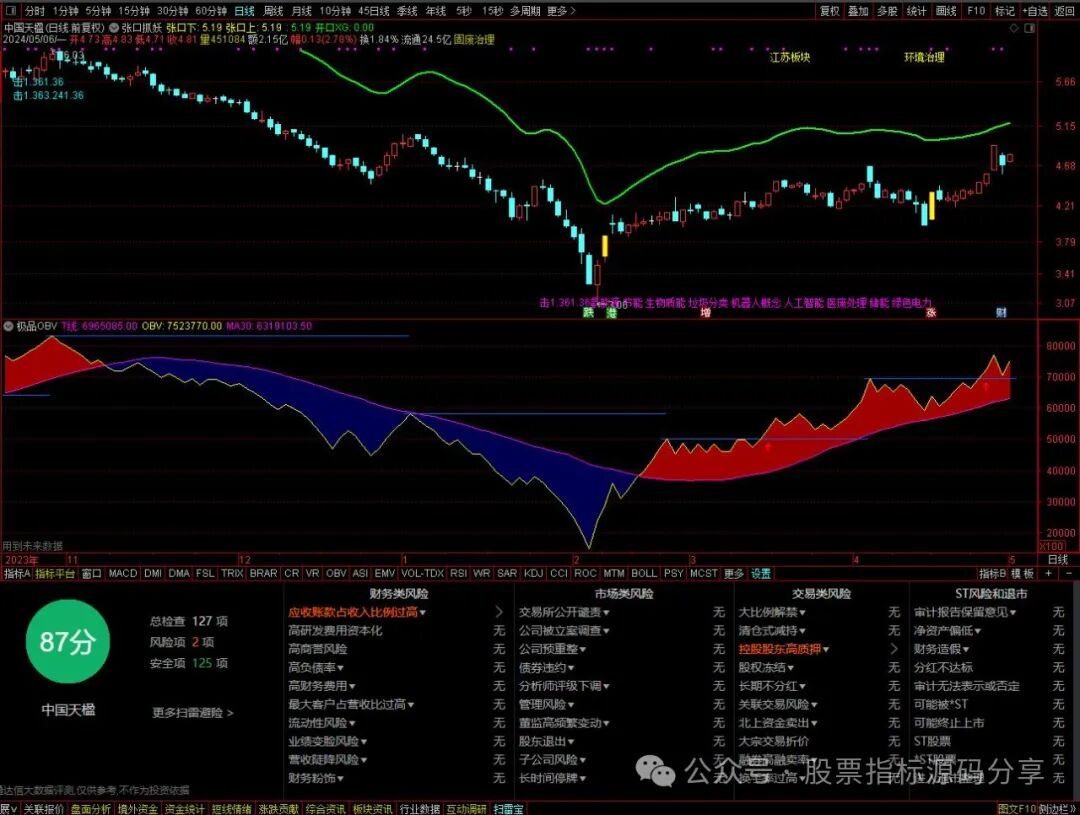
Task: Click 指标A selector in indicator bar
Action: [17, 573]
